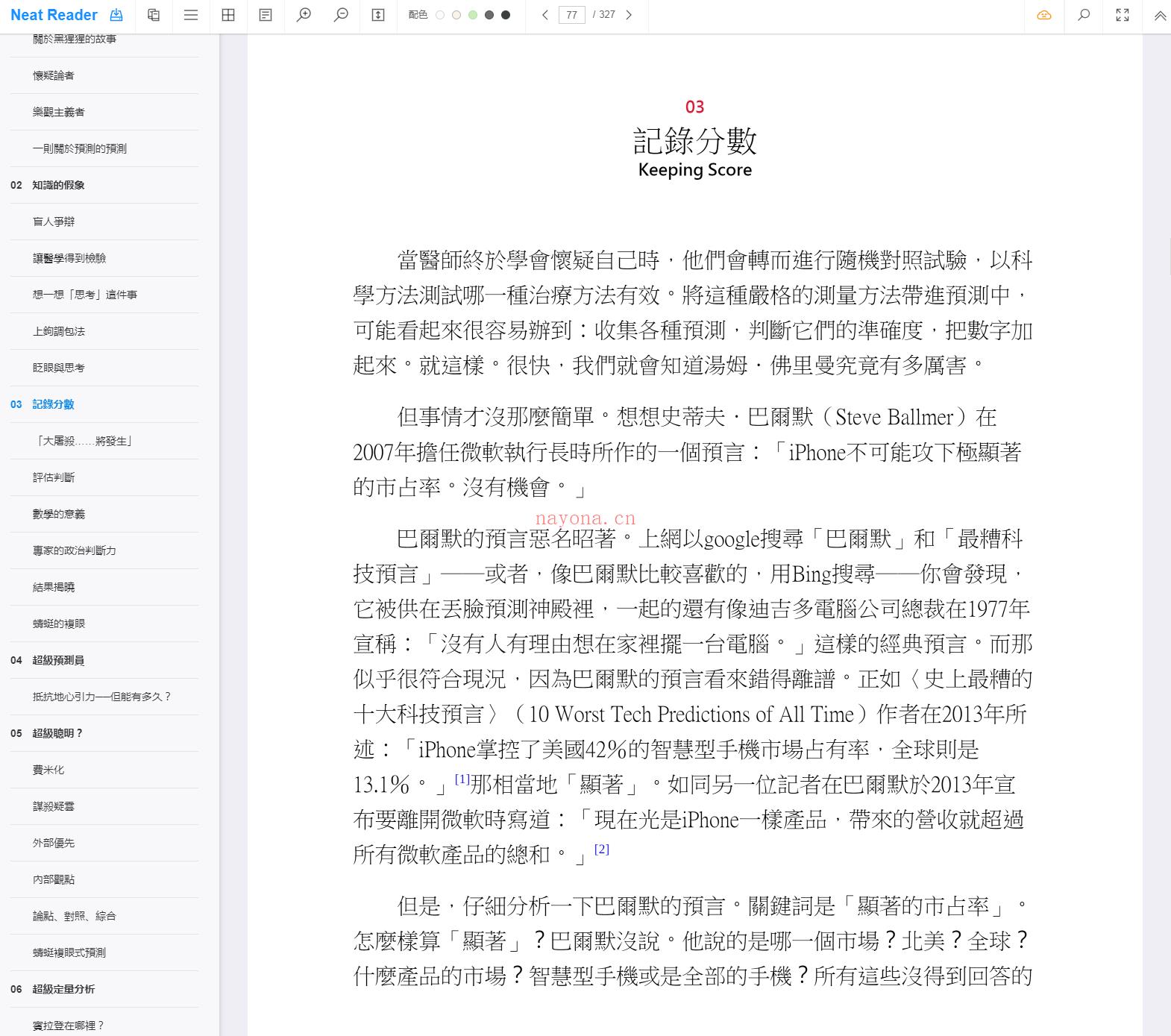The image size is (1171, 1036).
Task: Select the green color theme swatch
Action: (x=473, y=15)
